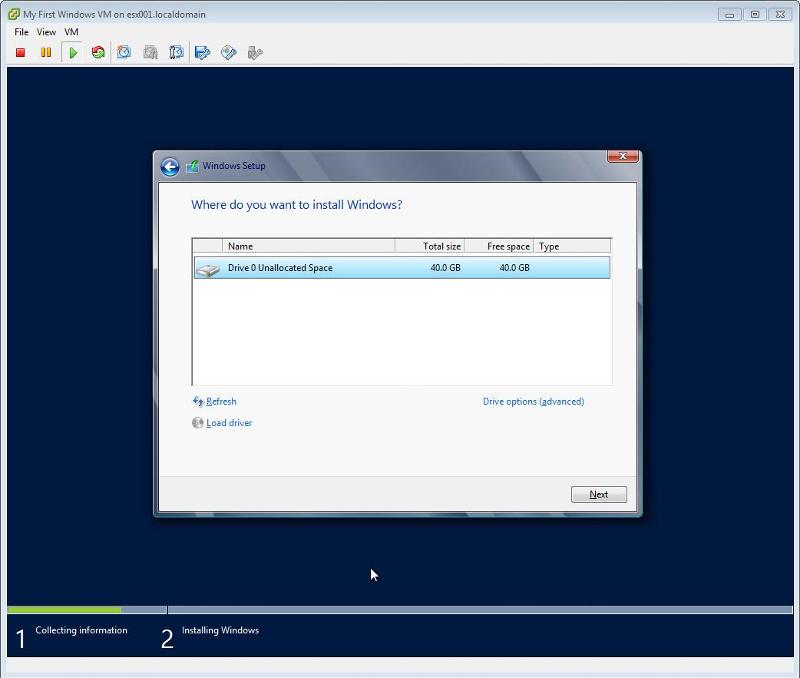Click the VM console title bar icon
The width and height of the screenshot is (800, 678).
[14, 14]
